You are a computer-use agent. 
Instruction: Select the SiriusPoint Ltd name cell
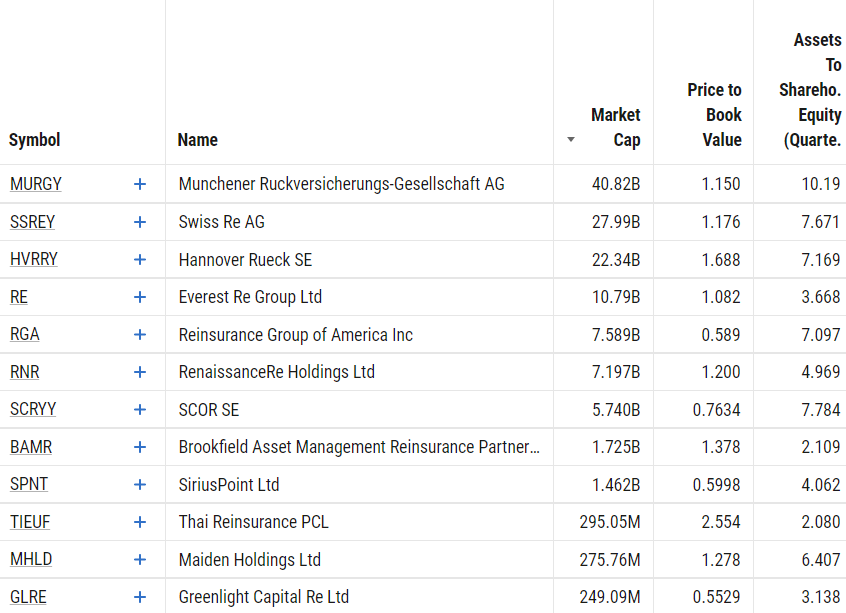229,485
